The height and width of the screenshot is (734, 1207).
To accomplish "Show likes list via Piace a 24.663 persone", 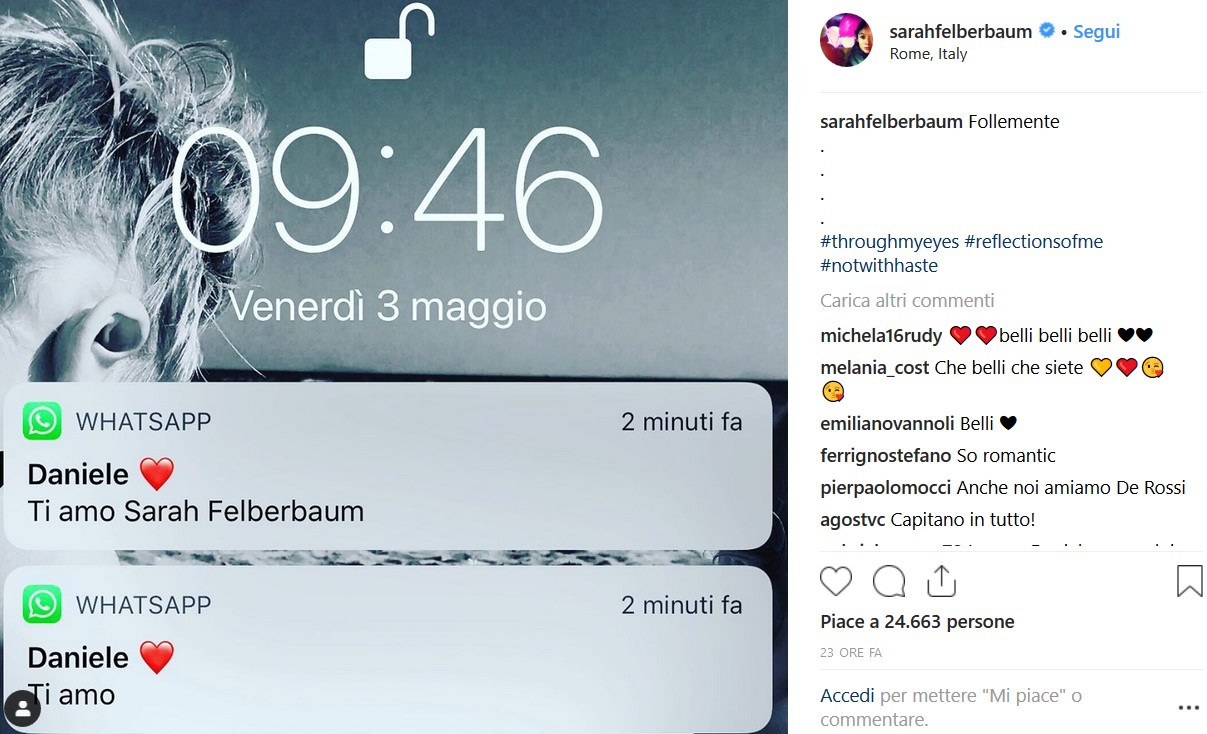I will tap(917, 621).
